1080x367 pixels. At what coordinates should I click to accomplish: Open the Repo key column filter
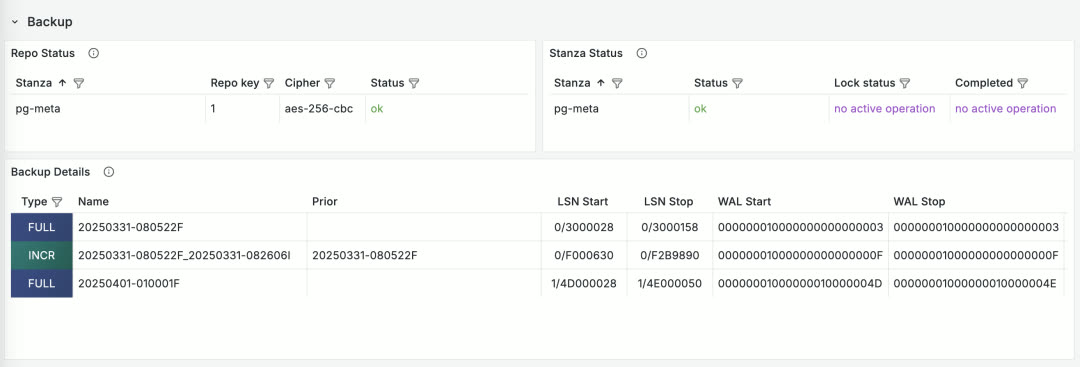269,83
